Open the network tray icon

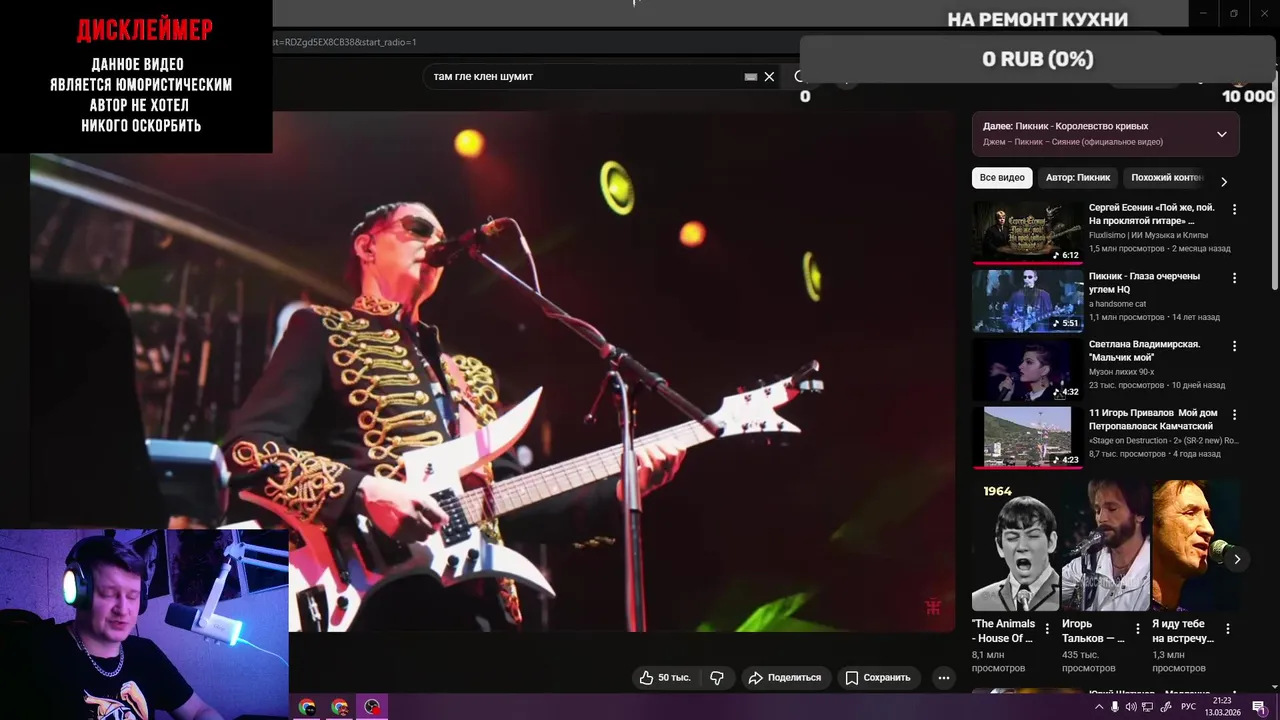point(1148,707)
